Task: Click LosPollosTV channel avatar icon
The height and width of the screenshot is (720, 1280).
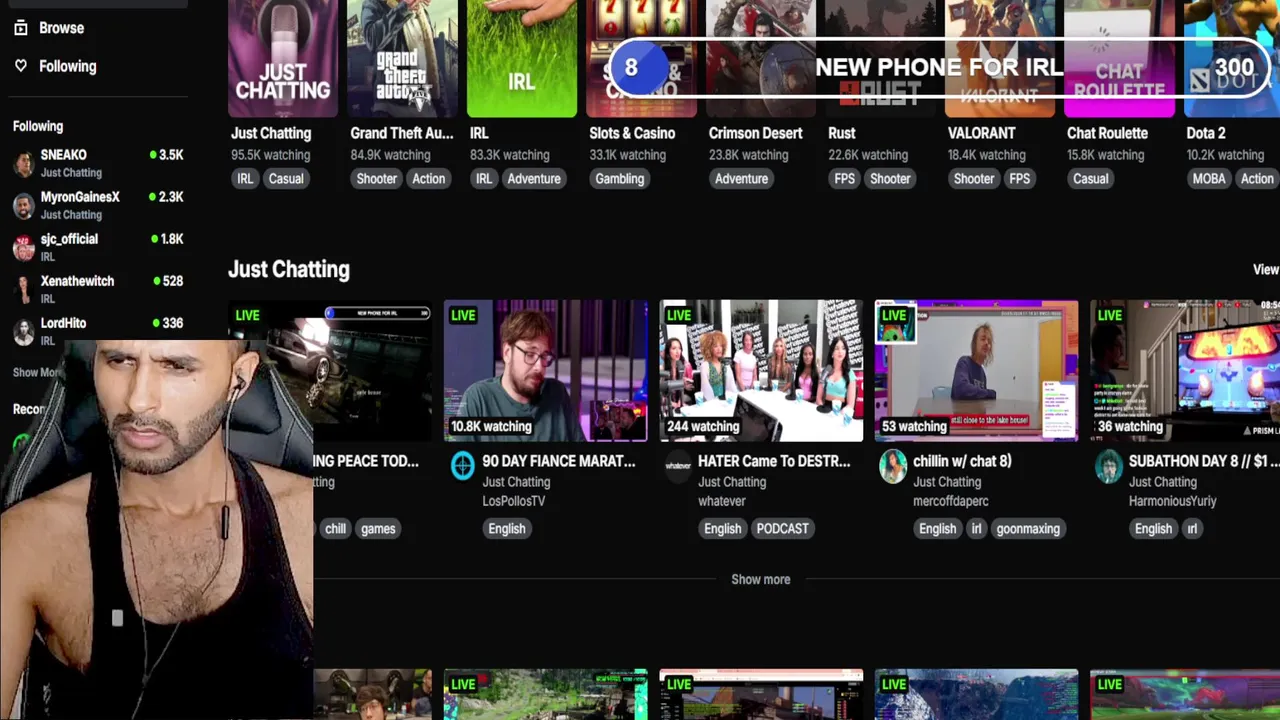Action: 462,466
